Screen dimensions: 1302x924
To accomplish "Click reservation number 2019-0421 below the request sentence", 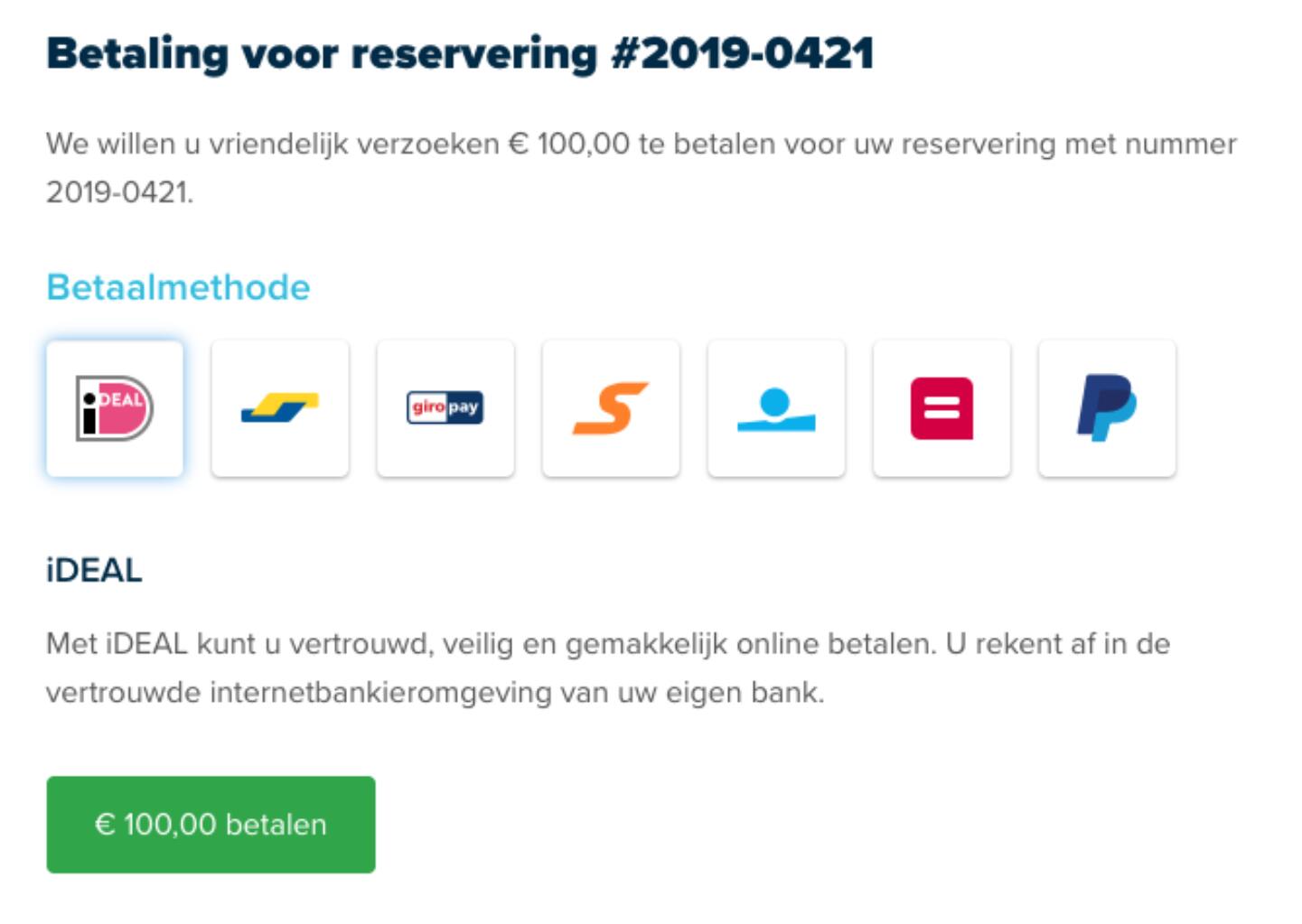I will point(118,192).
